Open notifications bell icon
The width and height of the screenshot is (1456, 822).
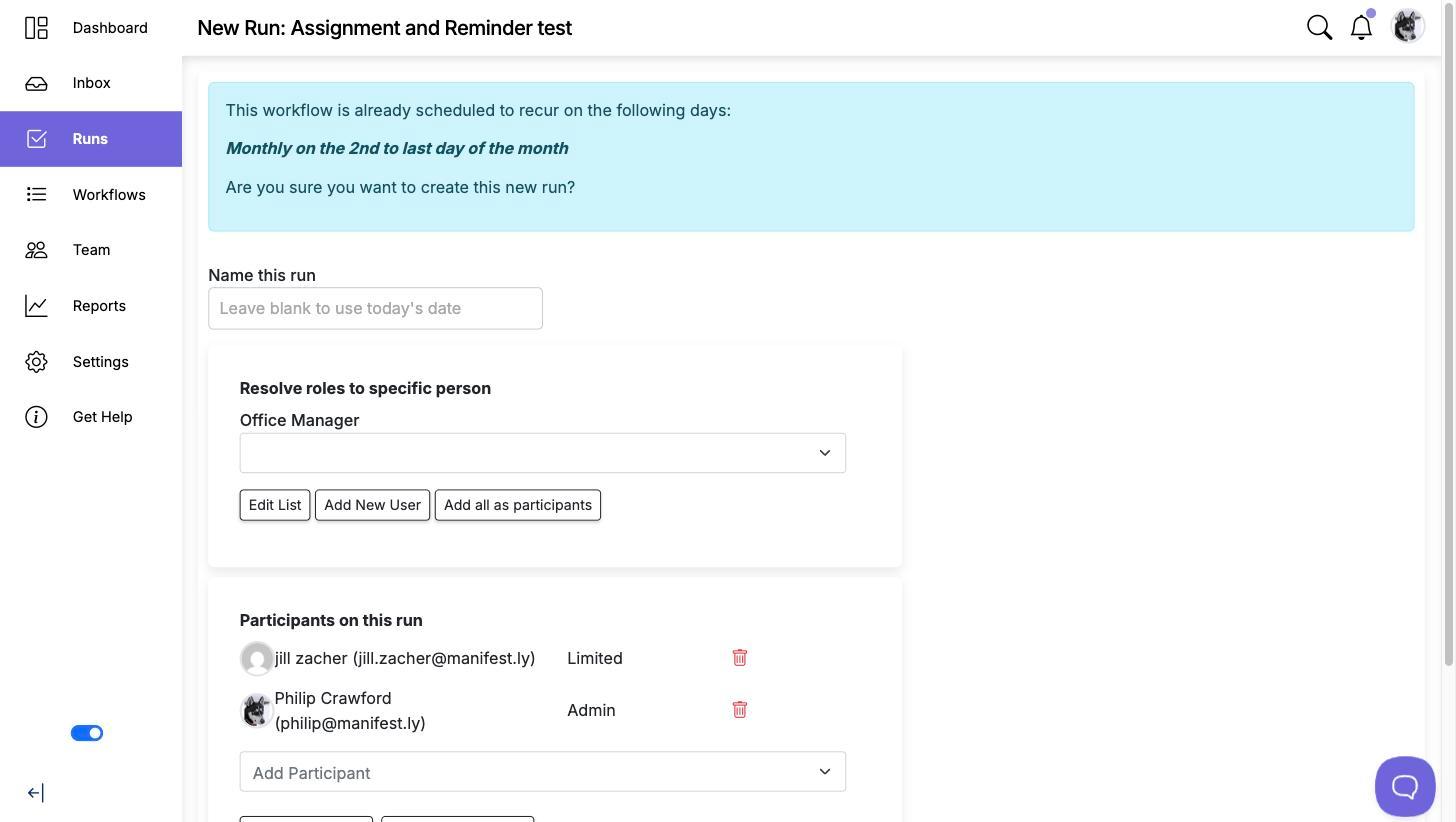point(1361,27)
